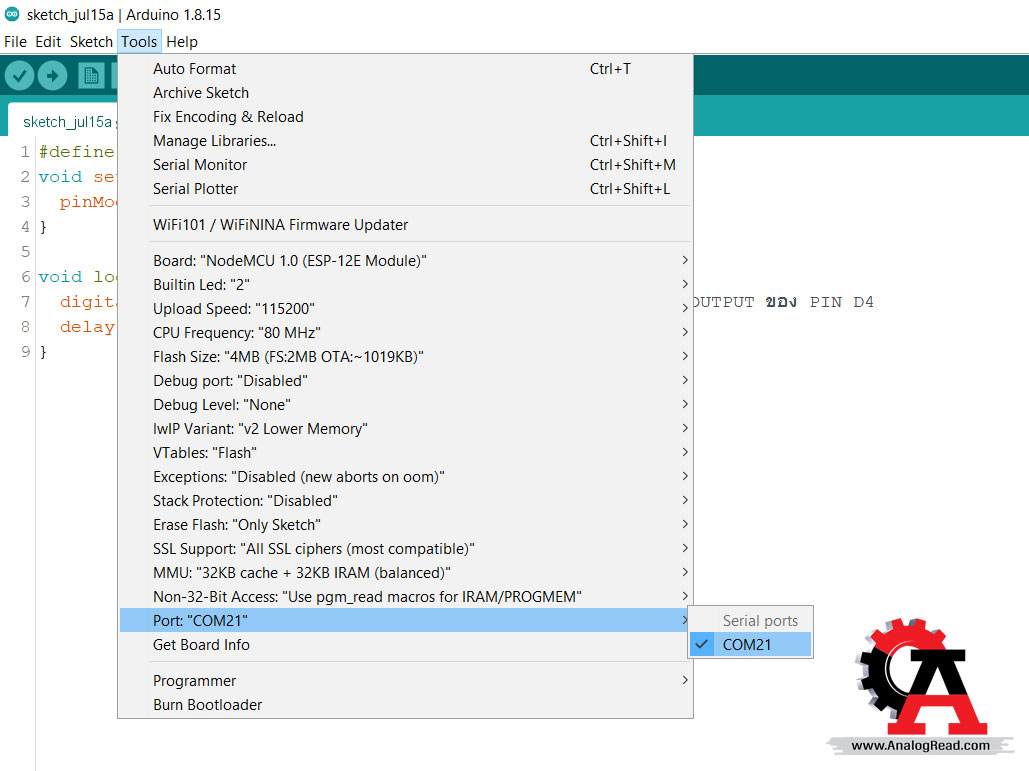The image size is (1029, 771).
Task: Click PIN D4 comment text in editor
Action: [x=841, y=302]
